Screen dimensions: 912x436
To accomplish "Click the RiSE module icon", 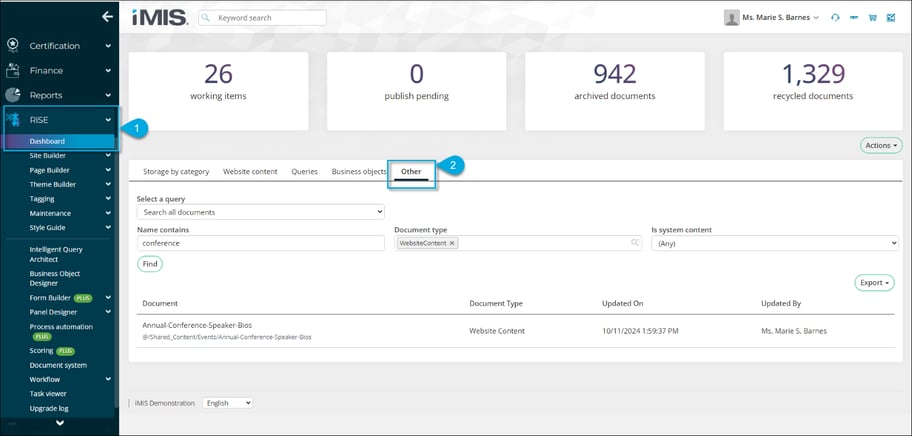I will click(13, 120).
